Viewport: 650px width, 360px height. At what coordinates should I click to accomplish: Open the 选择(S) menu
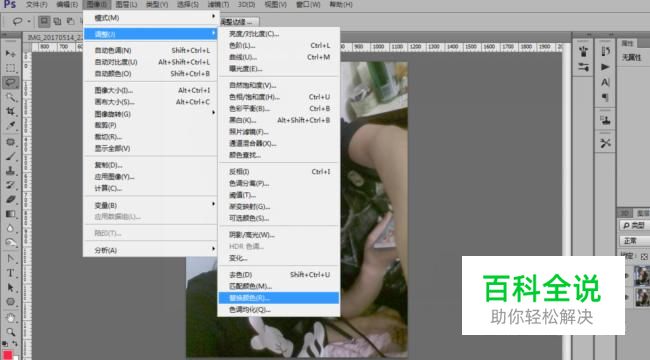(x=187, y=5)
